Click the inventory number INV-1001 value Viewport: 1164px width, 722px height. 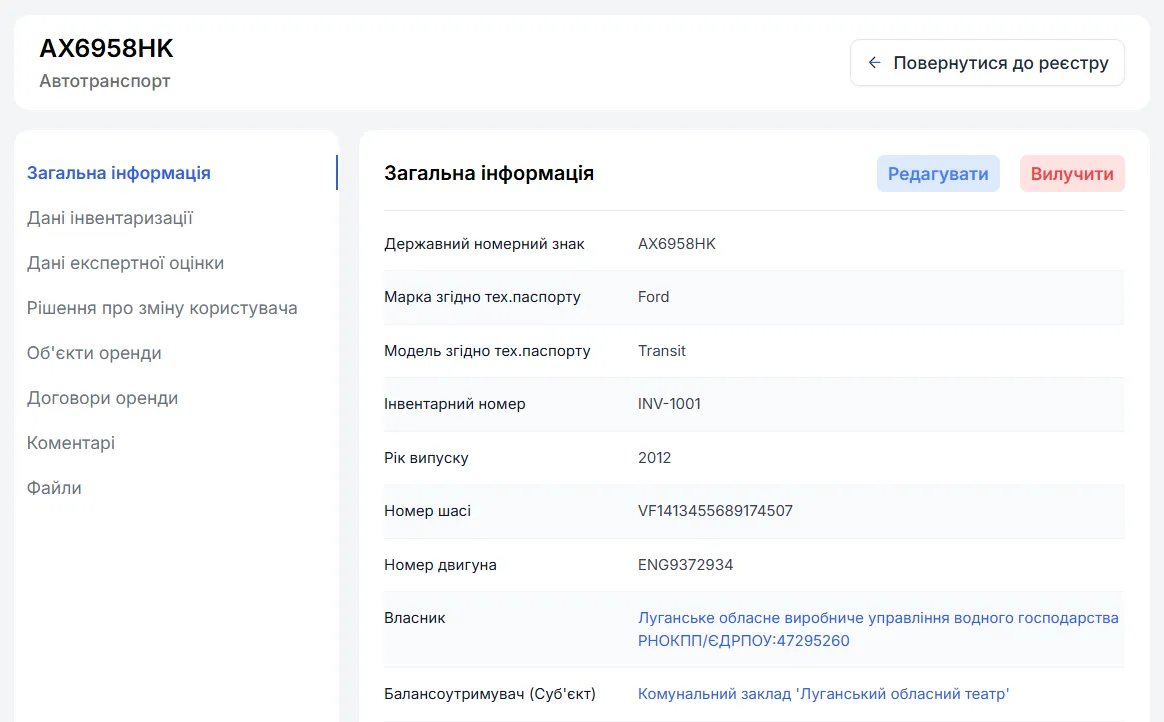pyautogui.click(x=669, y=404)
